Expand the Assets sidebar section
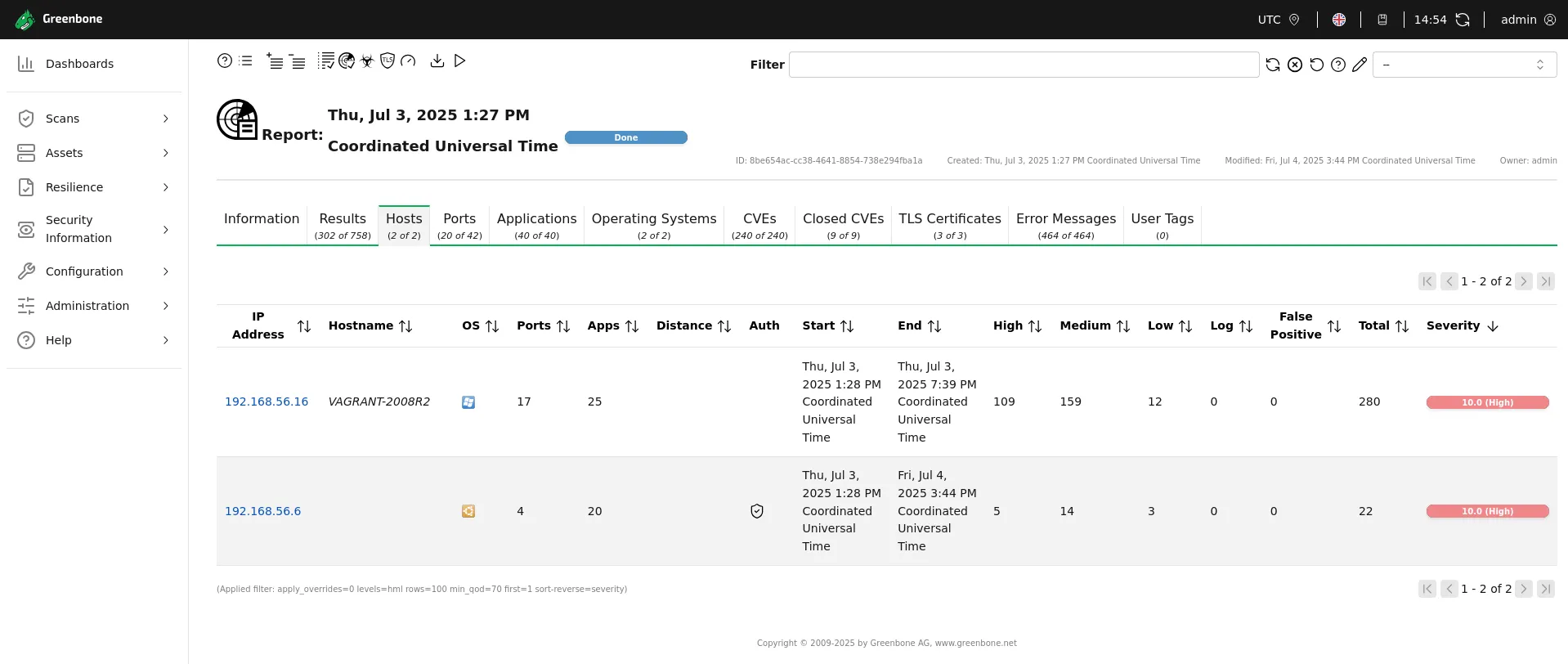This screenshot has height=664, width=1568. click(95, 153)
